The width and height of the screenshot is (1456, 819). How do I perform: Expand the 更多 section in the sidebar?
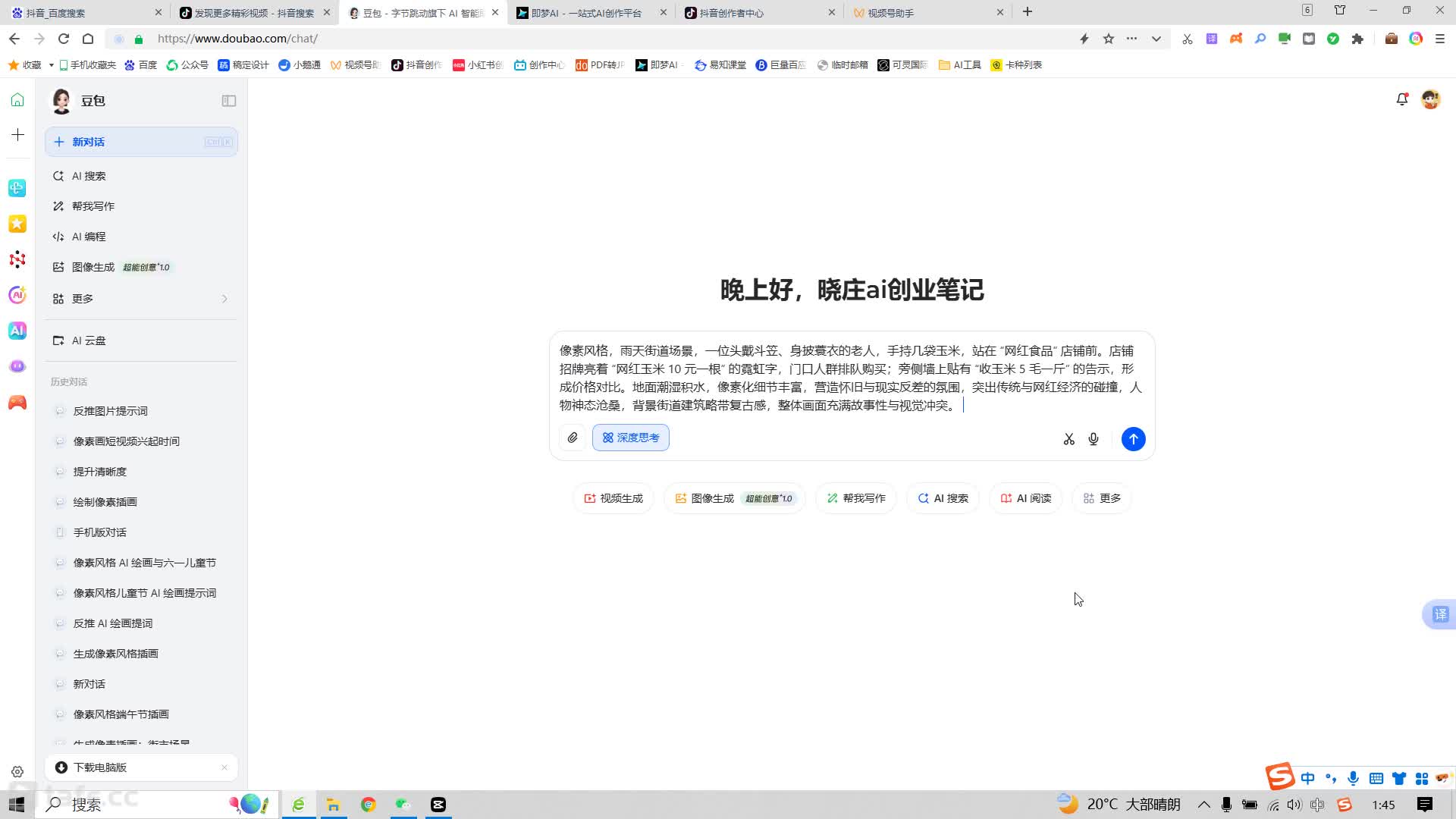[x=84, y=298]
